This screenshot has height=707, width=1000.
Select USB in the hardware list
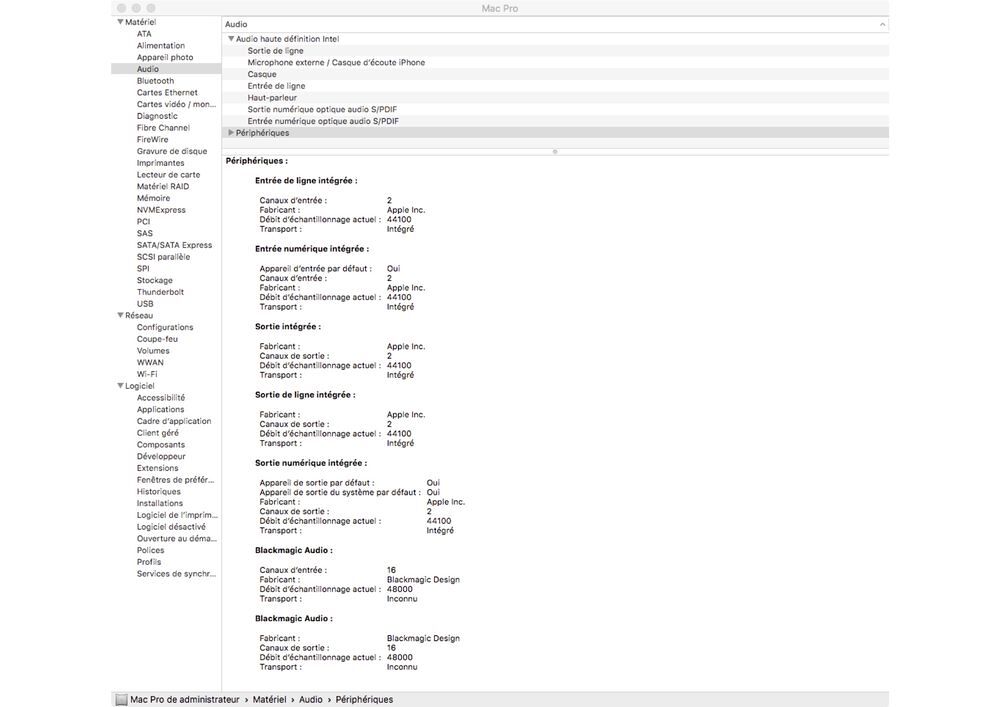pos(145,304)
